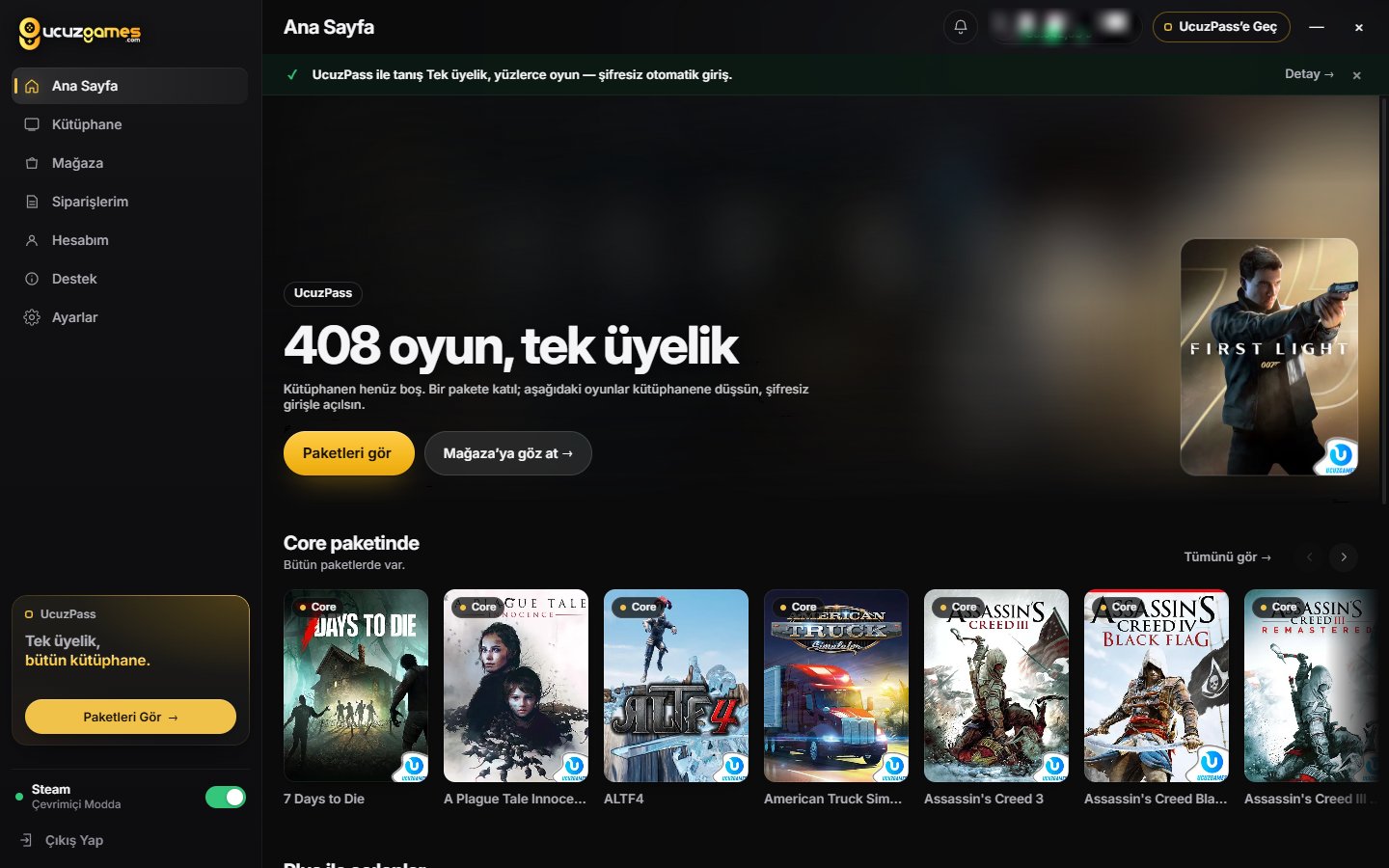The height and width of the screenshot is (868, 1389).
Task: Go to Mağaza in sidebar
Action: (130, 163)
